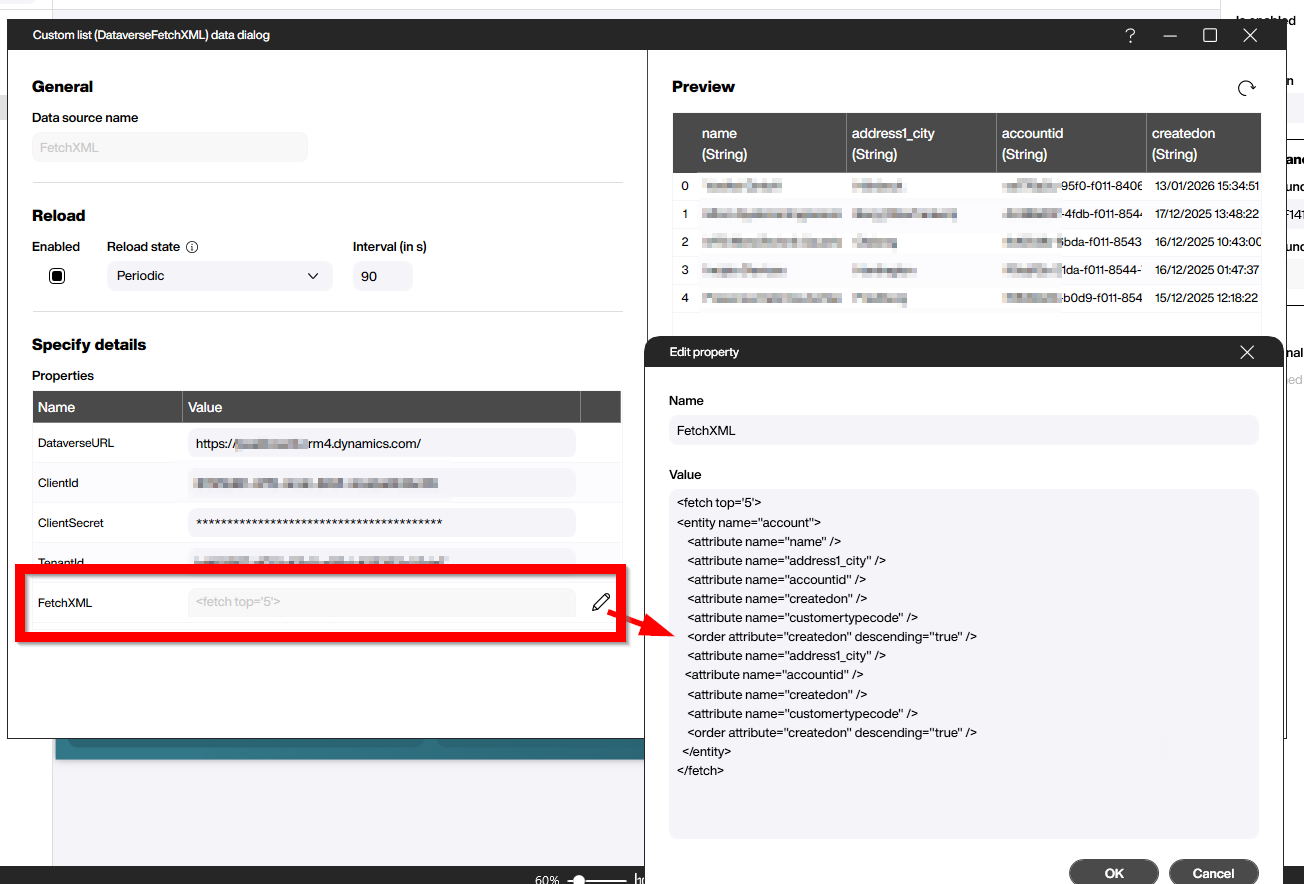Minimize the data dialog window
The image size is (1304, 884).
[1170, 35]
